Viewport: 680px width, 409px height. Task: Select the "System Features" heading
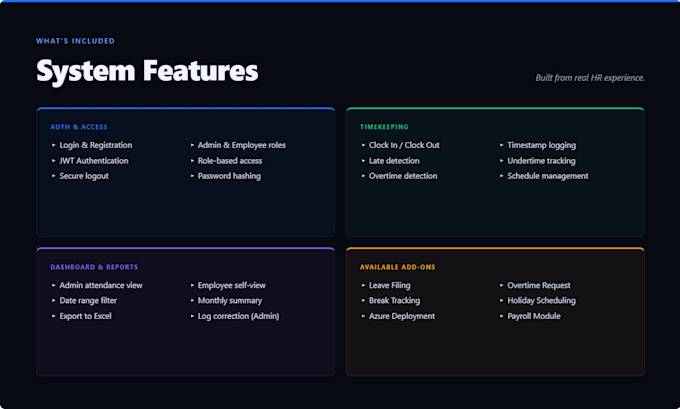pyautogui.click(x=147, y=71)
